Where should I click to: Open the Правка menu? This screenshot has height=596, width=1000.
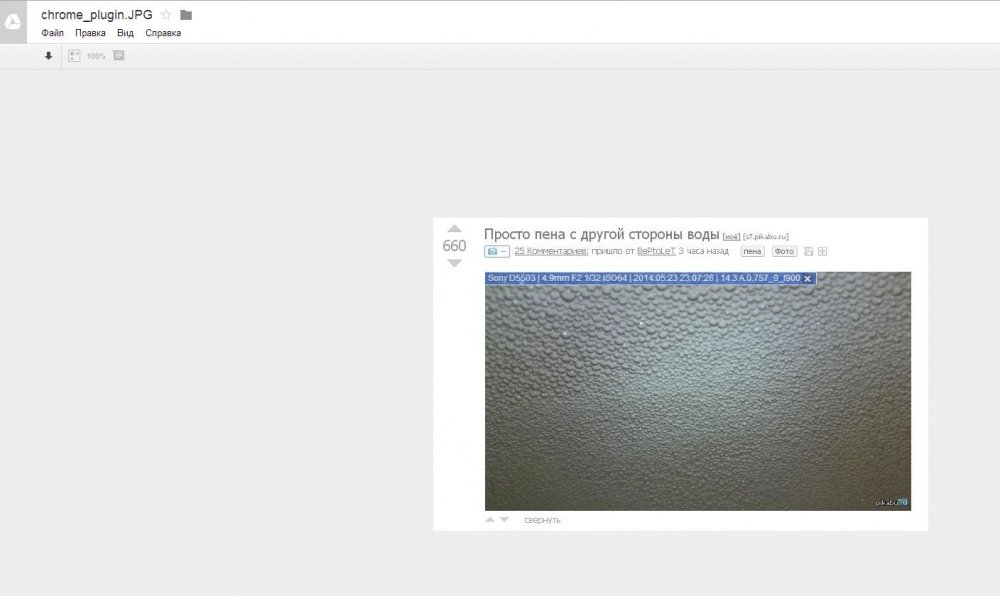pos(91,33)
